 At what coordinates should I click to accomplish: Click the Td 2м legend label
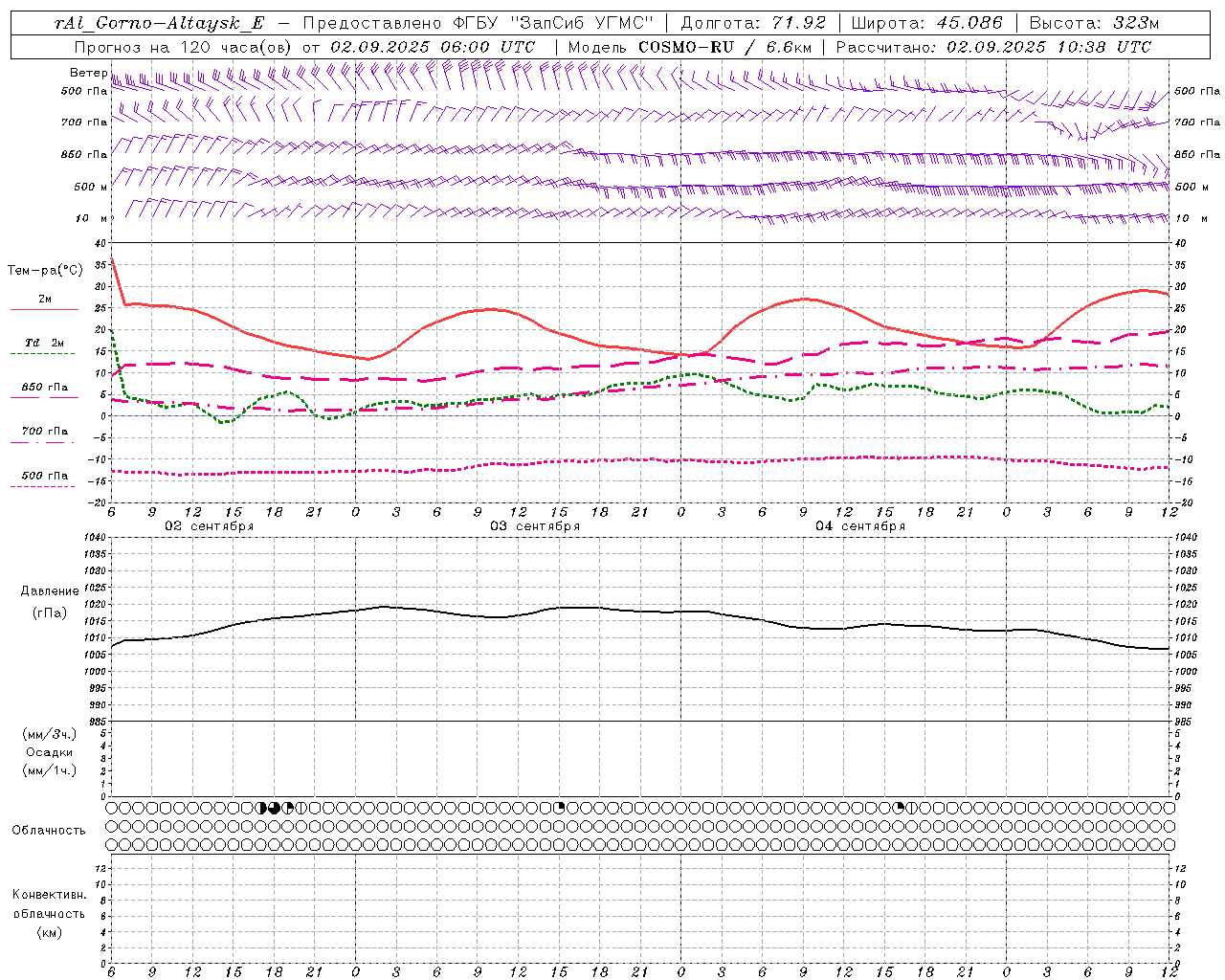point(45,343)
